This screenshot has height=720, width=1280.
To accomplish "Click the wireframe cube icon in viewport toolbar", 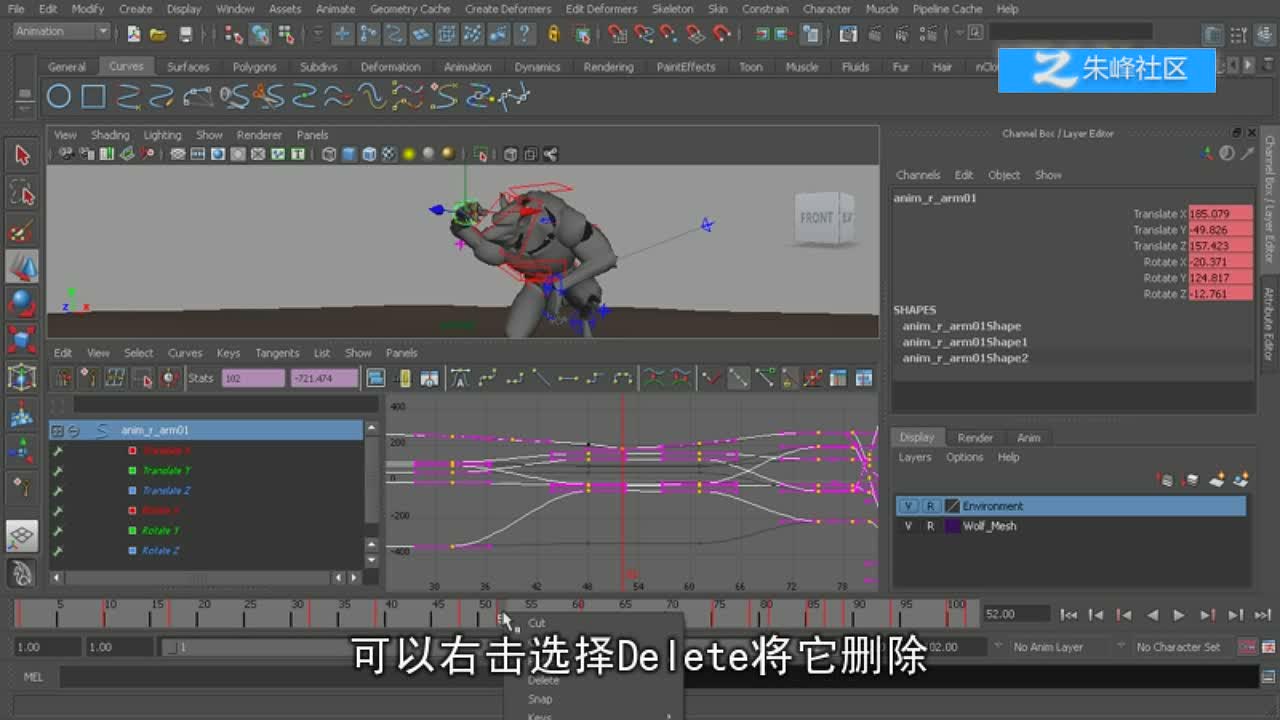I will coord(329,154).
